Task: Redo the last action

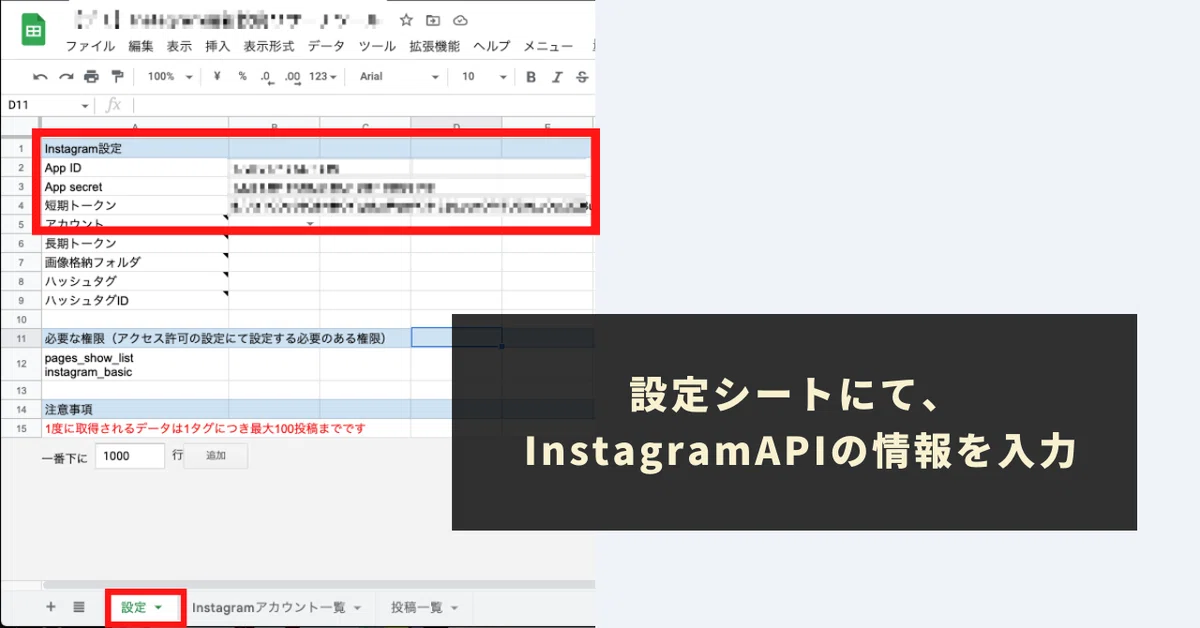Action: tap(66, 77)
